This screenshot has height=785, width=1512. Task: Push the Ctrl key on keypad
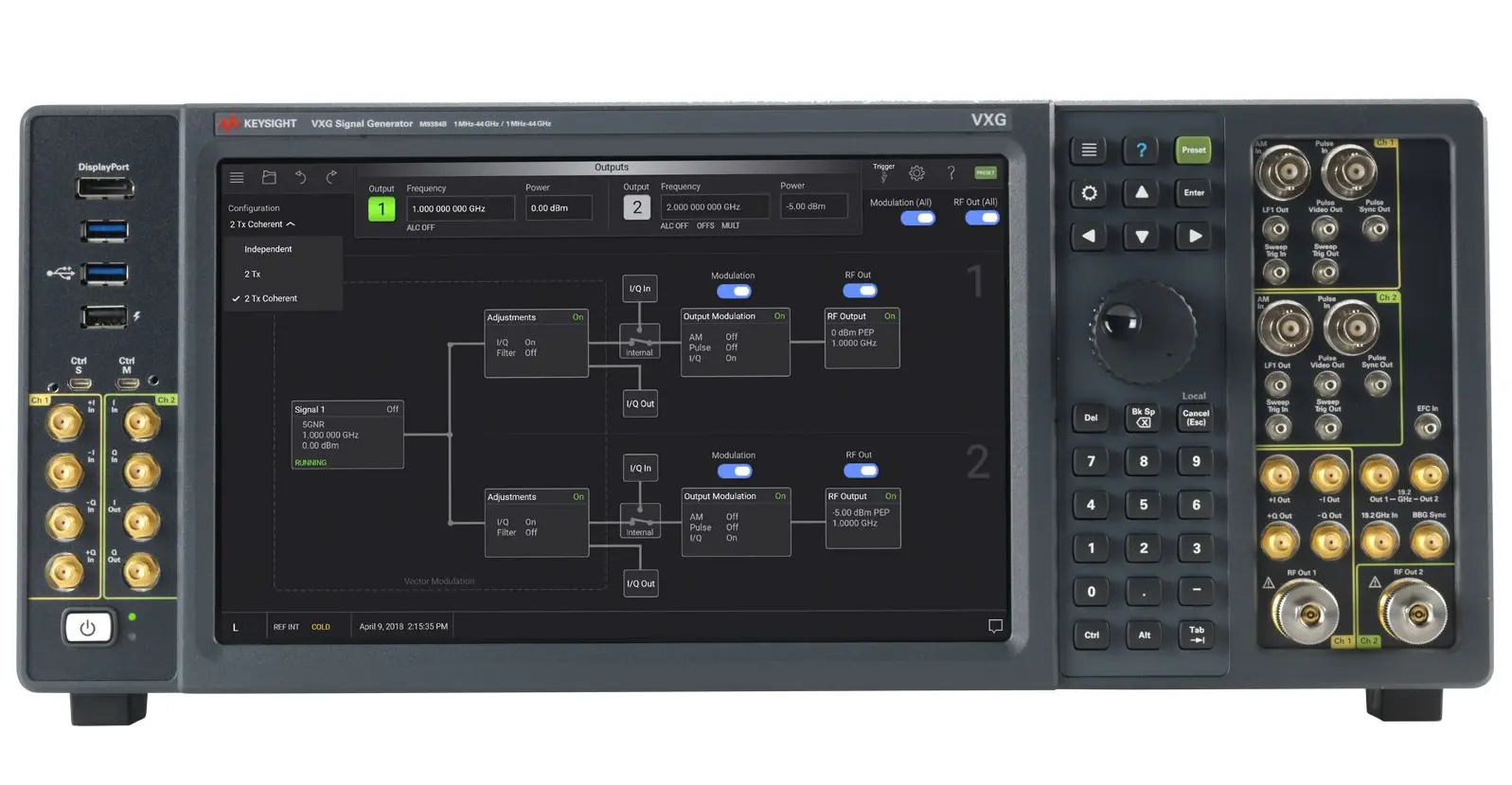pos(1092,635)
